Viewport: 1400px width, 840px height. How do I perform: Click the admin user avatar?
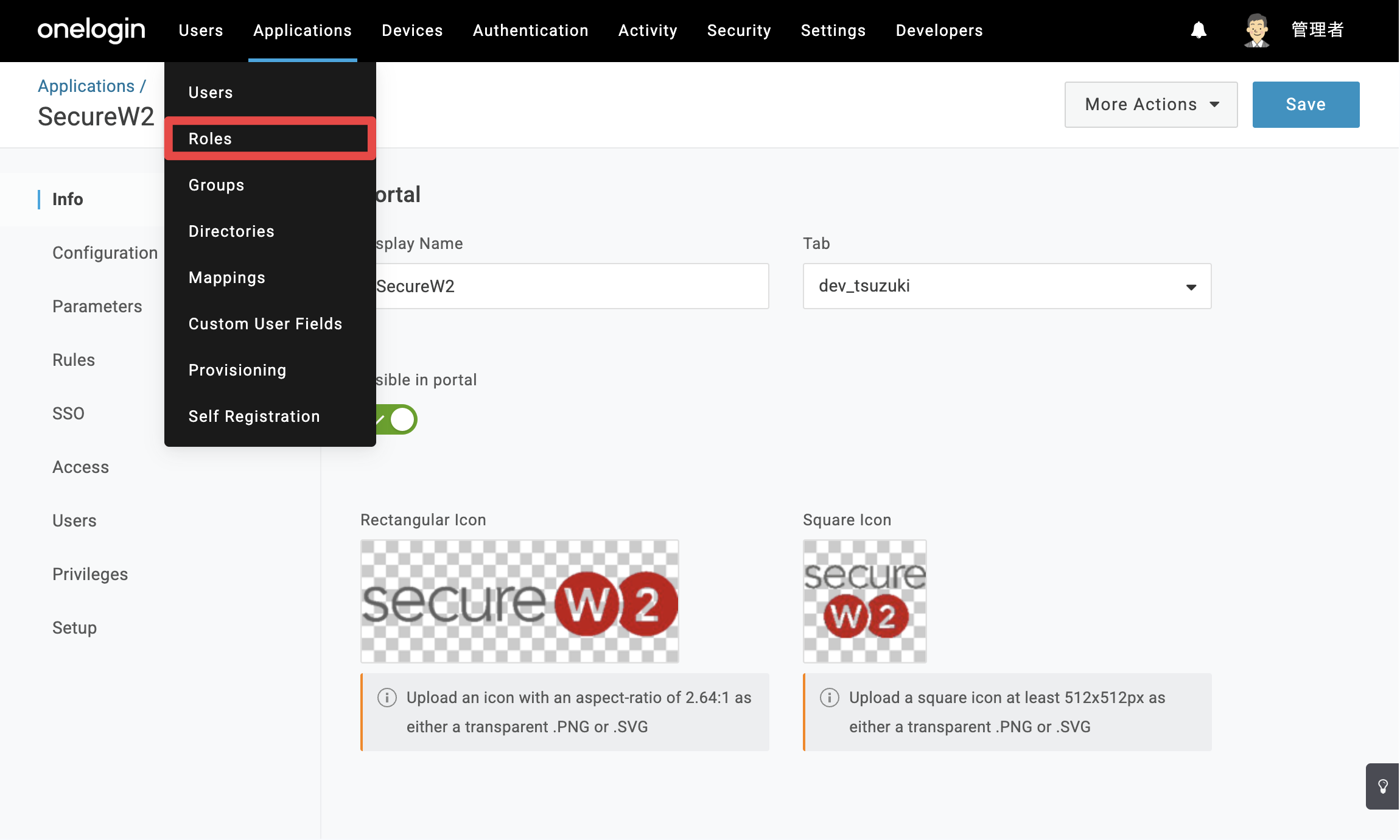pos(1256,30)
